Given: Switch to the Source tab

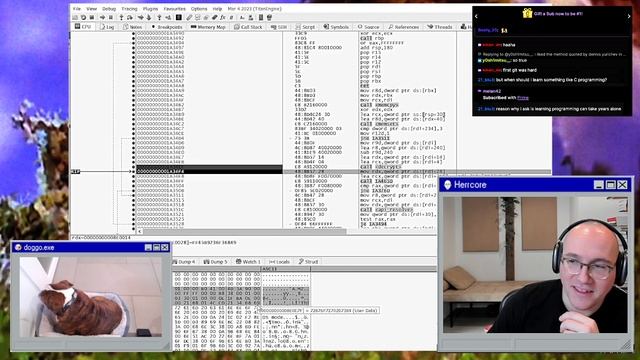Looking at the screenshot, I should [369, 27].
